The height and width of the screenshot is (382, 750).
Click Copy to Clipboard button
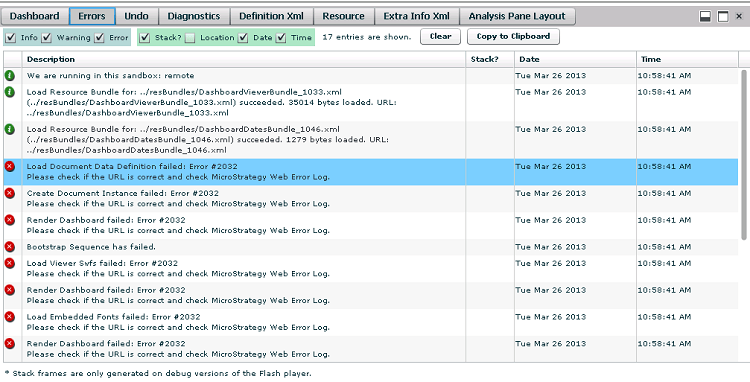(513, 36)
